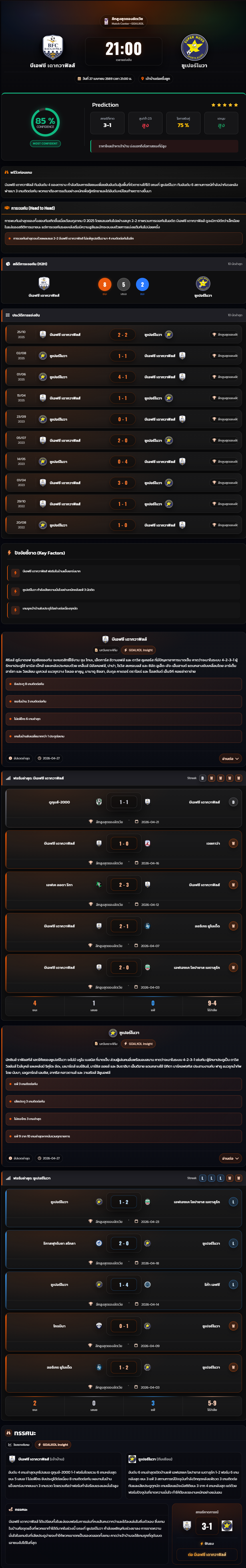Image resolution: width=246 pixels, height=1568 pixels.
Task: Open GOALKOL Insight tab under BFC Daugavpils analysis
Action: click(139, 650)
